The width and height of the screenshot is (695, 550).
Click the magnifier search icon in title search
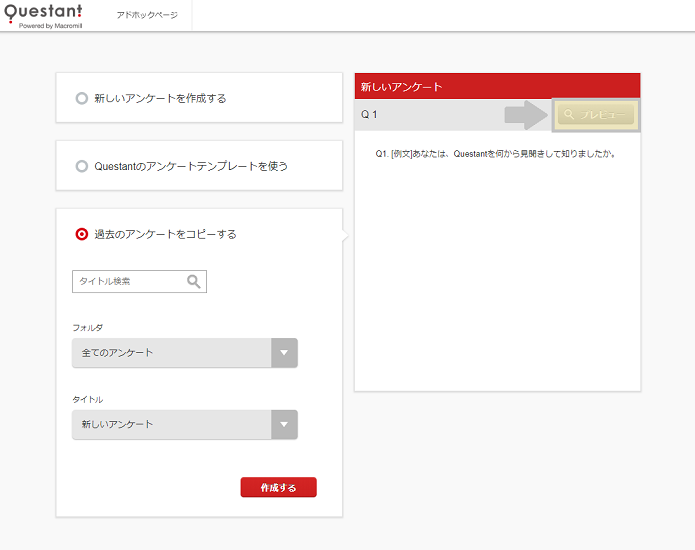pos(194,281)
